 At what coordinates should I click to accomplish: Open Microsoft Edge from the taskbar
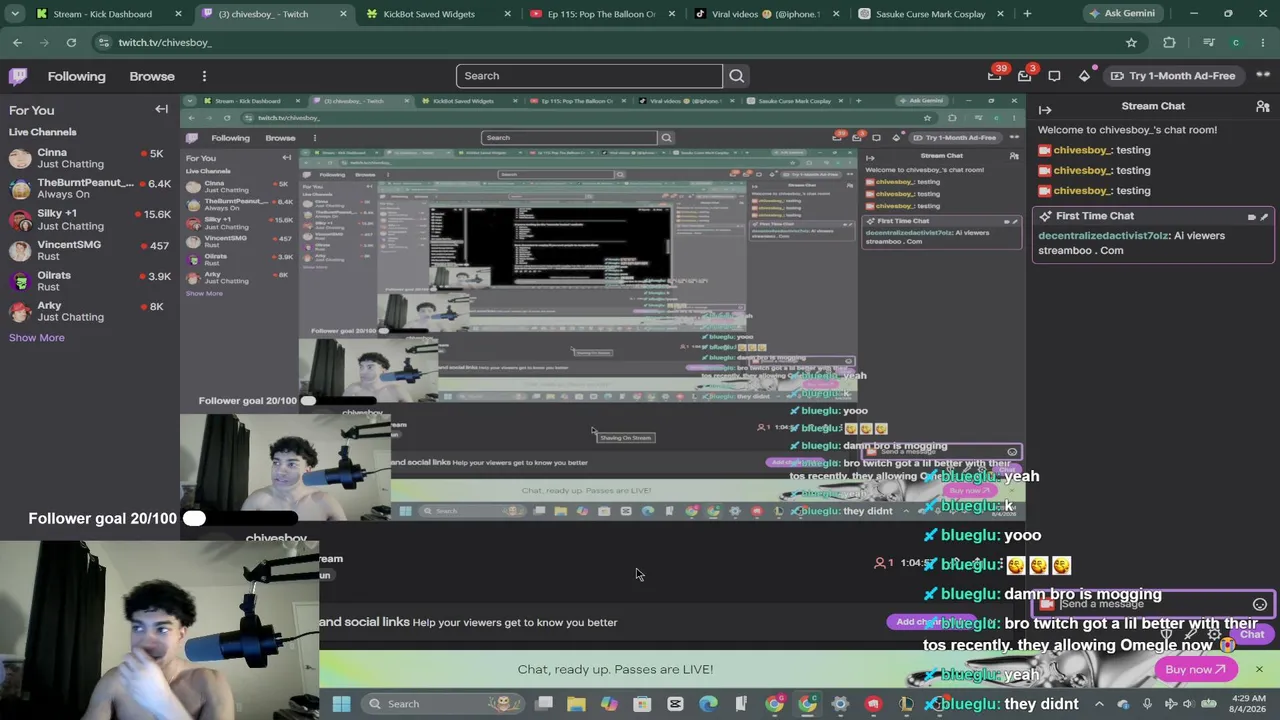[708, 704]
